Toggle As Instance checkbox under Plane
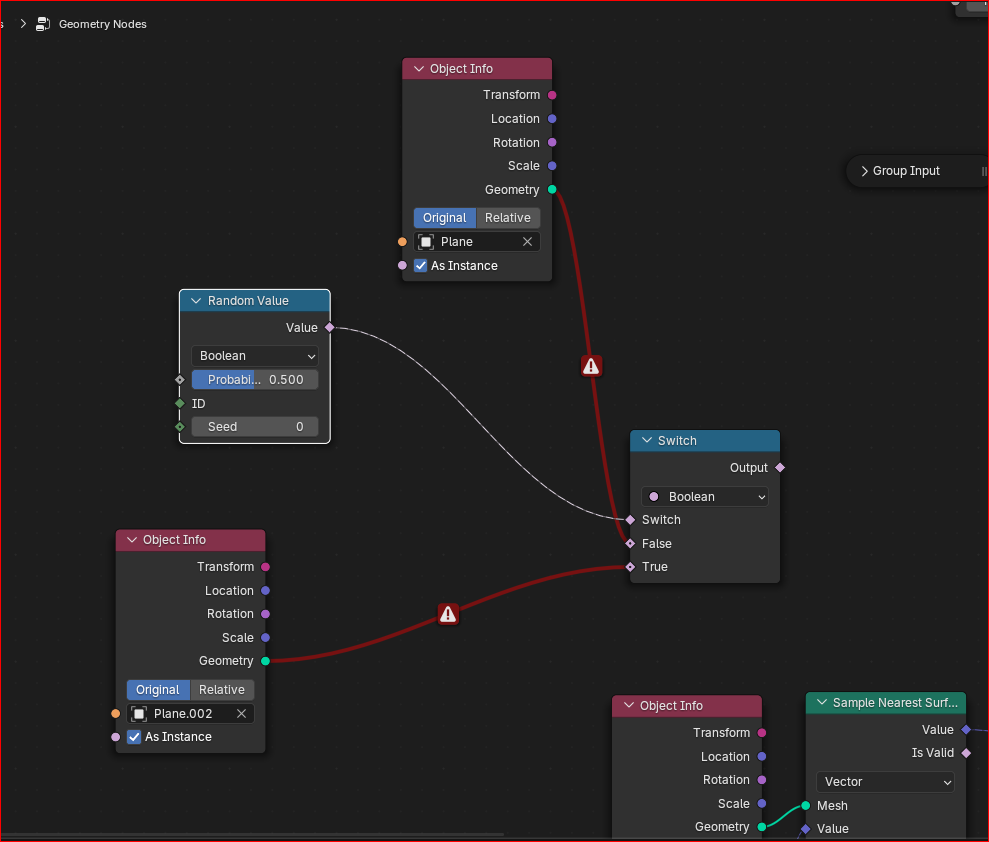This screenshot has height=842, width=989. coord(421,266)
